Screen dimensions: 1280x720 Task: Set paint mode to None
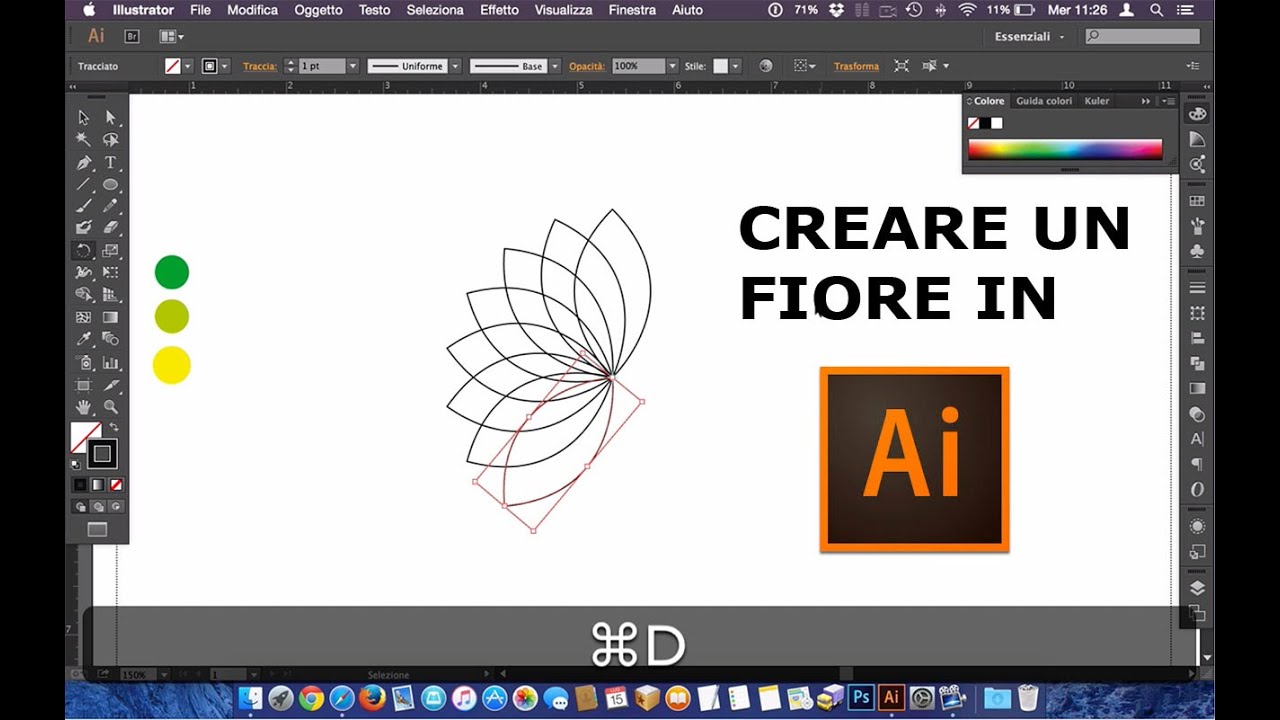click(116, 485)
